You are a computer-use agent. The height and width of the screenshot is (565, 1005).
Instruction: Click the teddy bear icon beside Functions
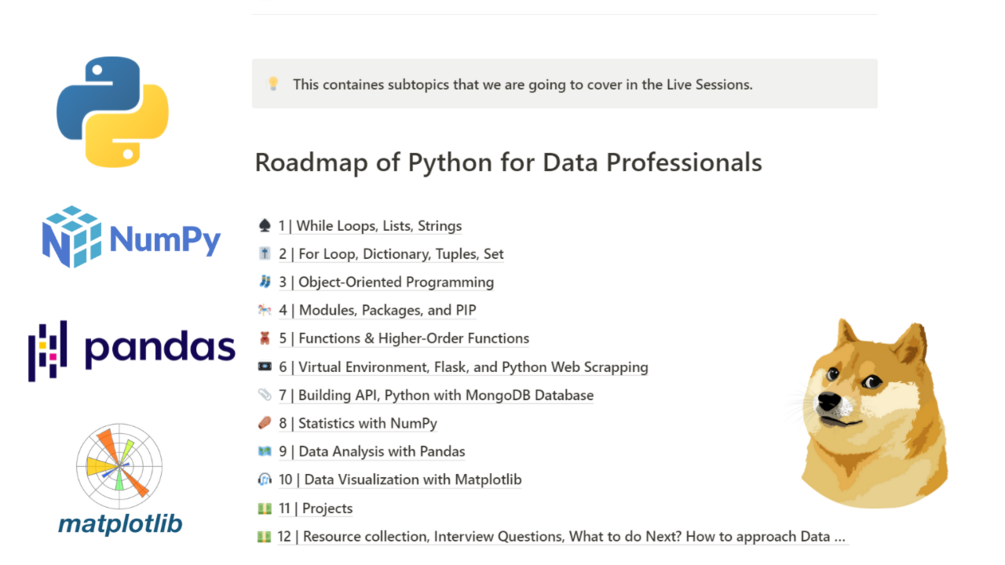click(265, 338)
